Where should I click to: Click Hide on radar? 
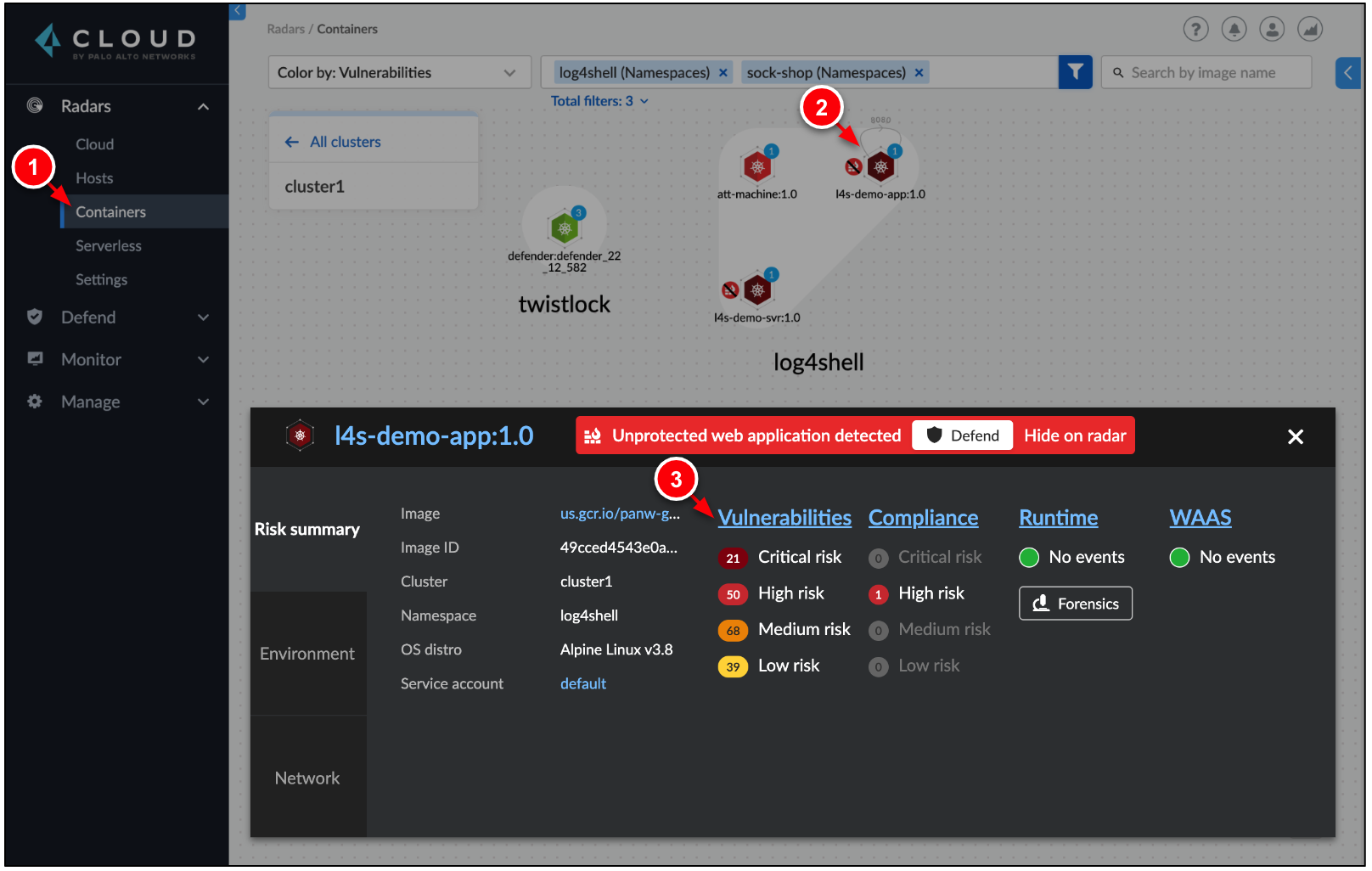click(1075, 435)
